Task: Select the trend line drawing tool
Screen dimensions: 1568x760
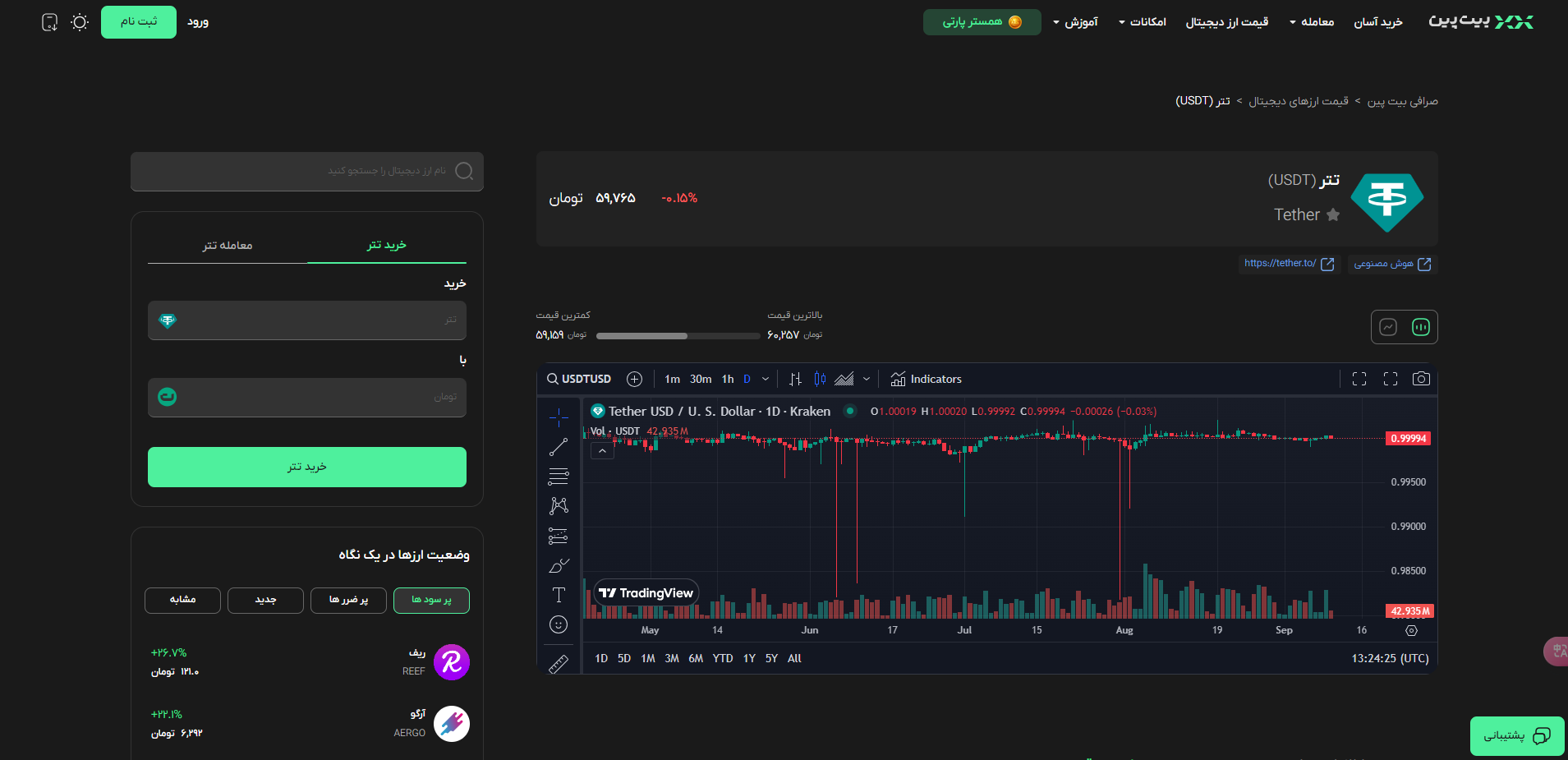Action: pyautogui.click(x=559, y=446)
